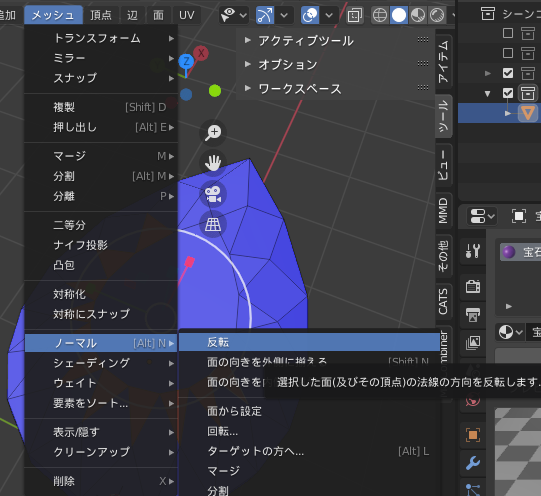Image resolution: width=541 pixels, height=496 pixels.
Task: Open the editor type dropdown in properties
Action: (x=482, y=216)
